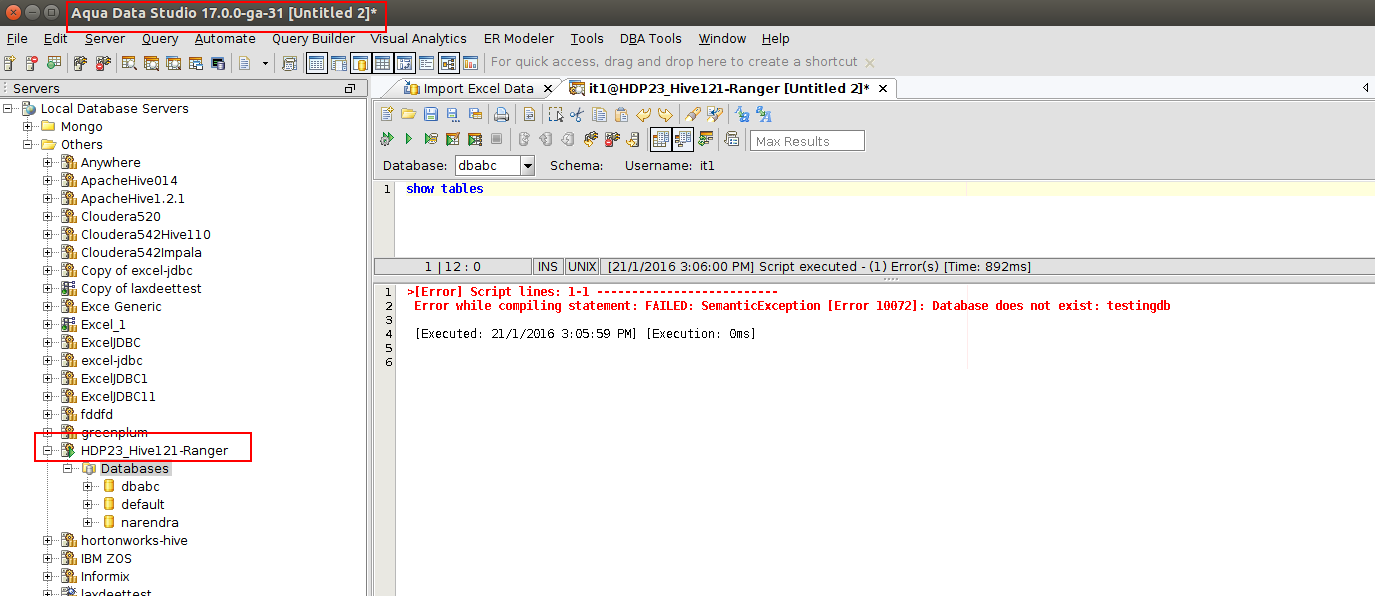The image size is (1375, 600).
Task: Click the Script executed status message
Action: [819, 267]
